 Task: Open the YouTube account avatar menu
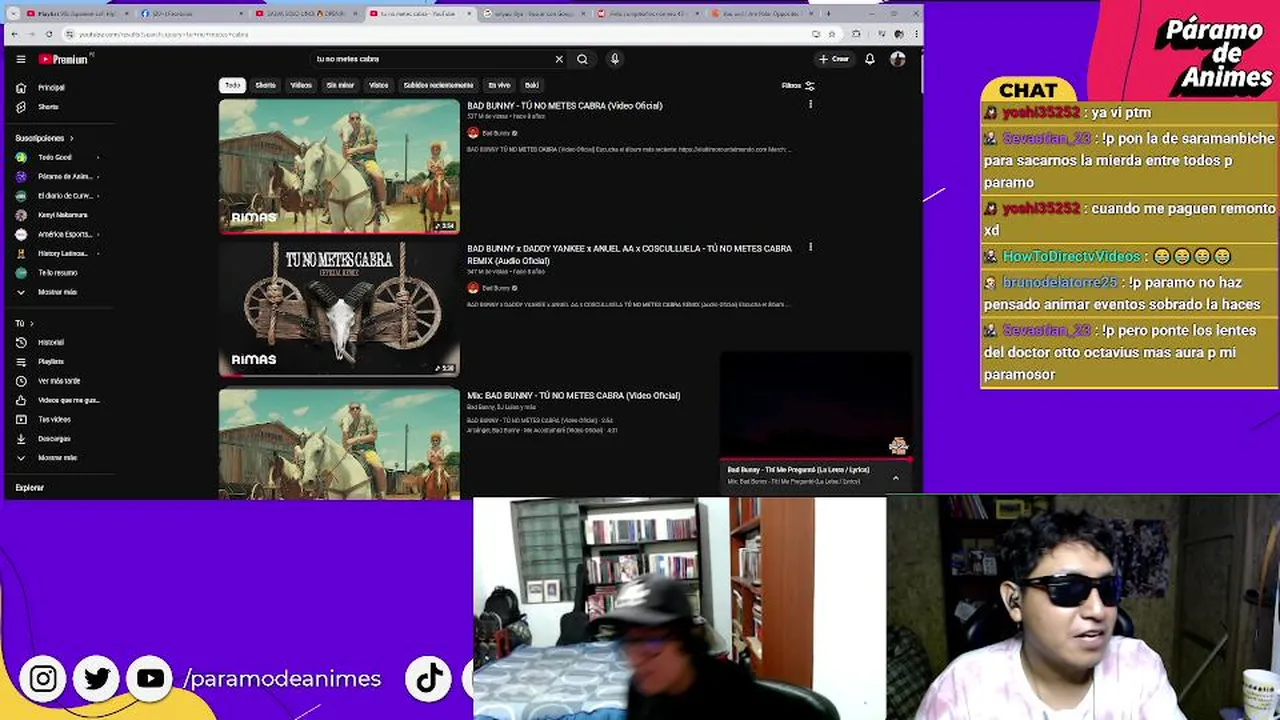897,59
